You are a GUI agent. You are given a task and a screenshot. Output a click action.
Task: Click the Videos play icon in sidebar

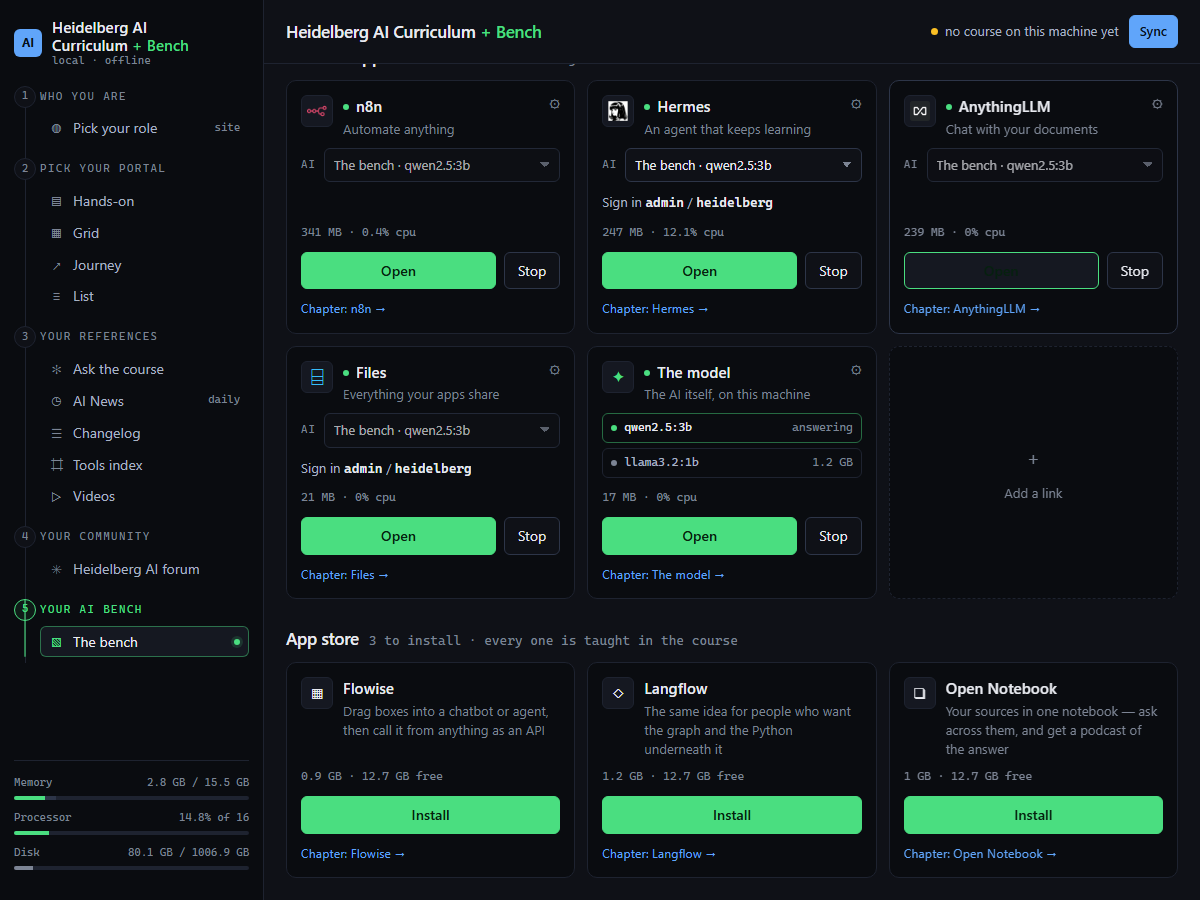pyautogui.click(x=56, y=496)
